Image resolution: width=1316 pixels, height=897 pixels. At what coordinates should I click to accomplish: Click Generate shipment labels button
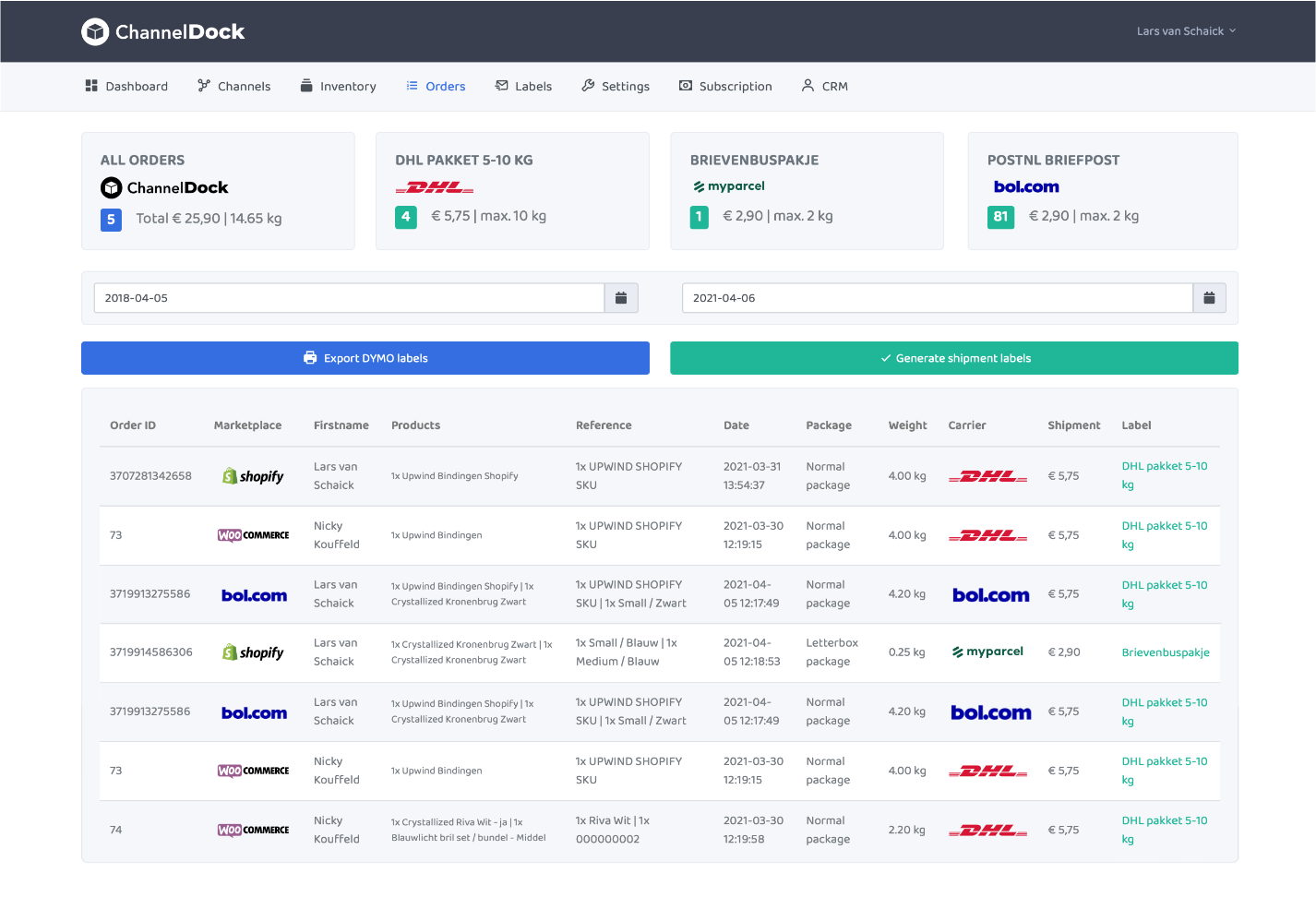pos(954,358)
